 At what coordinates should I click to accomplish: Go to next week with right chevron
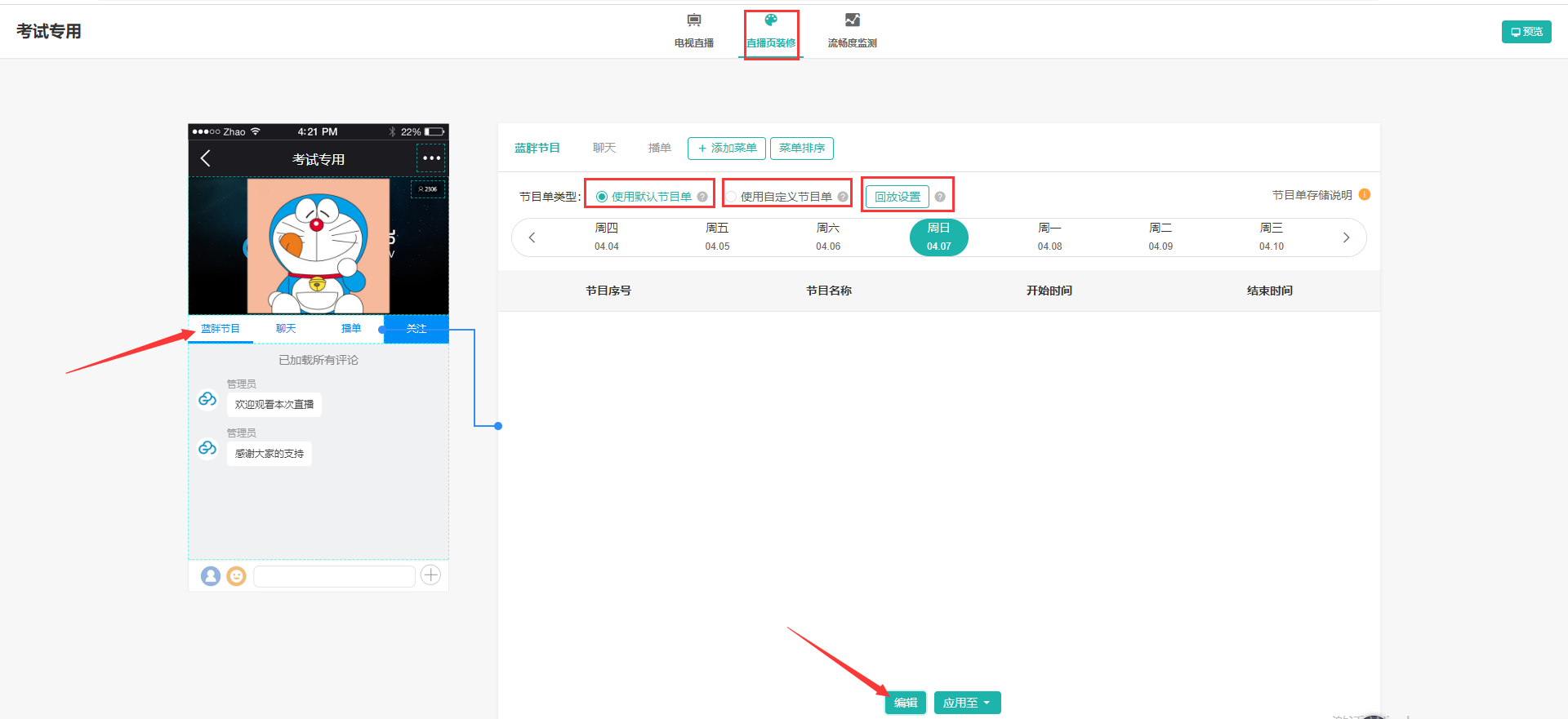(x=1346, y=237)
